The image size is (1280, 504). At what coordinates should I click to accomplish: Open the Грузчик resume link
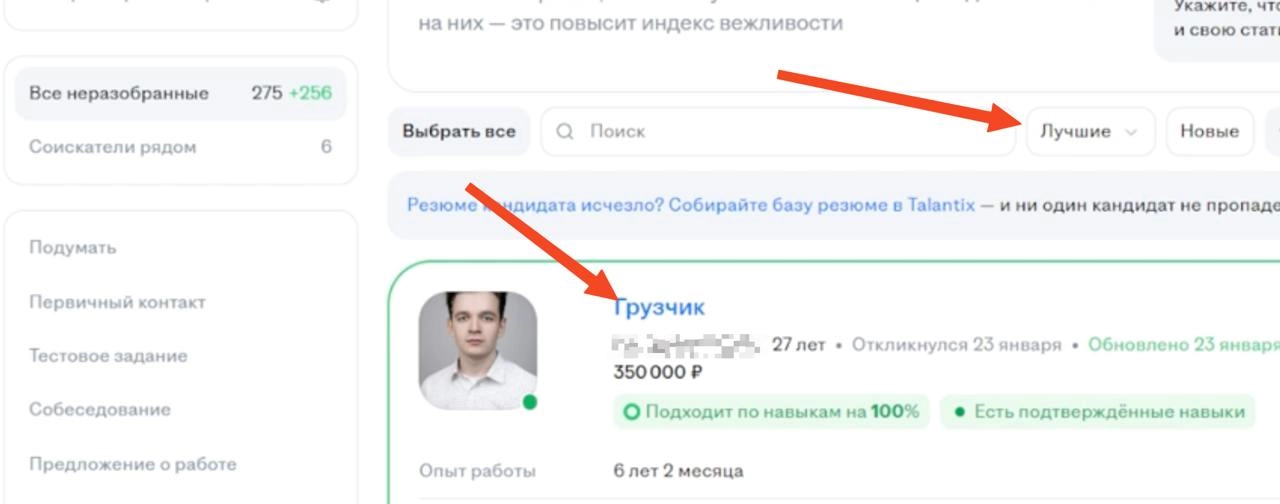click(659, 307)
